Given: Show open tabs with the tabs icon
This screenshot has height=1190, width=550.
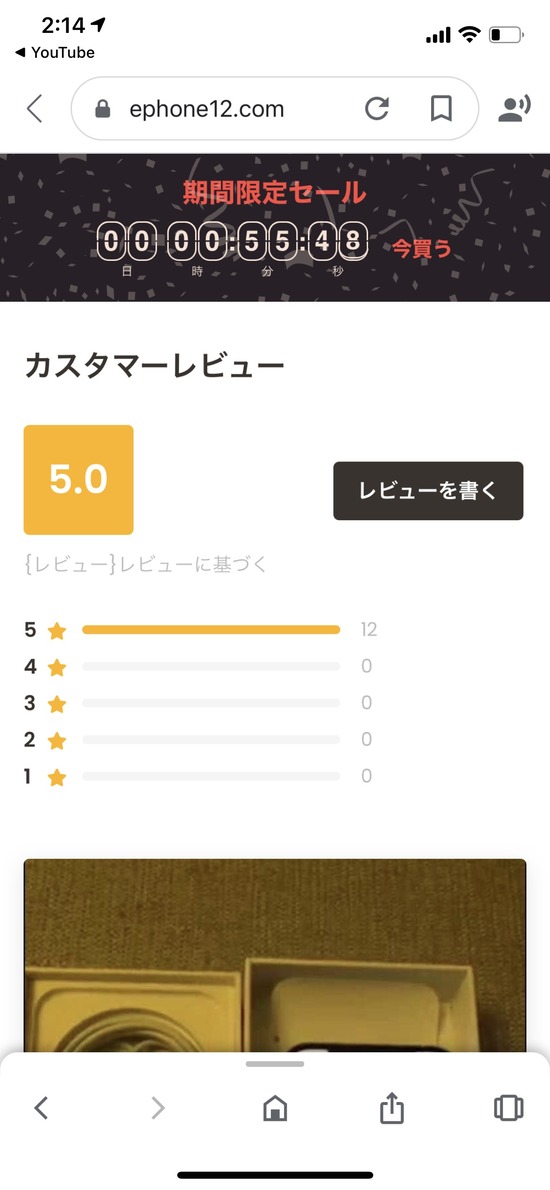Looking at the screenshot, I should [508, 1107].
